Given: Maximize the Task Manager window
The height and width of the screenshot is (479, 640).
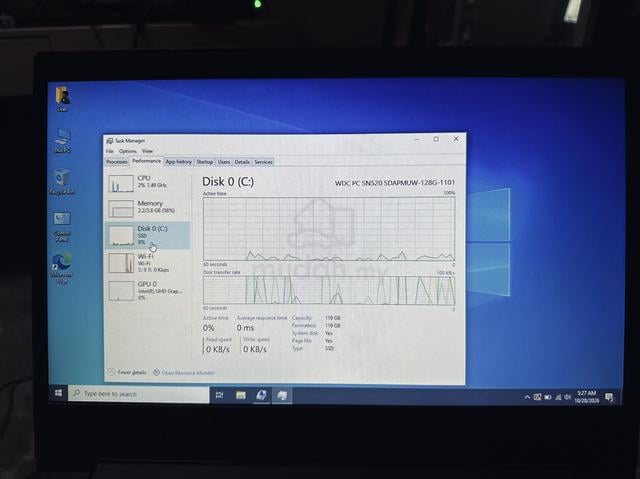Looking at the screenshot, I should [x=436, y=139].
